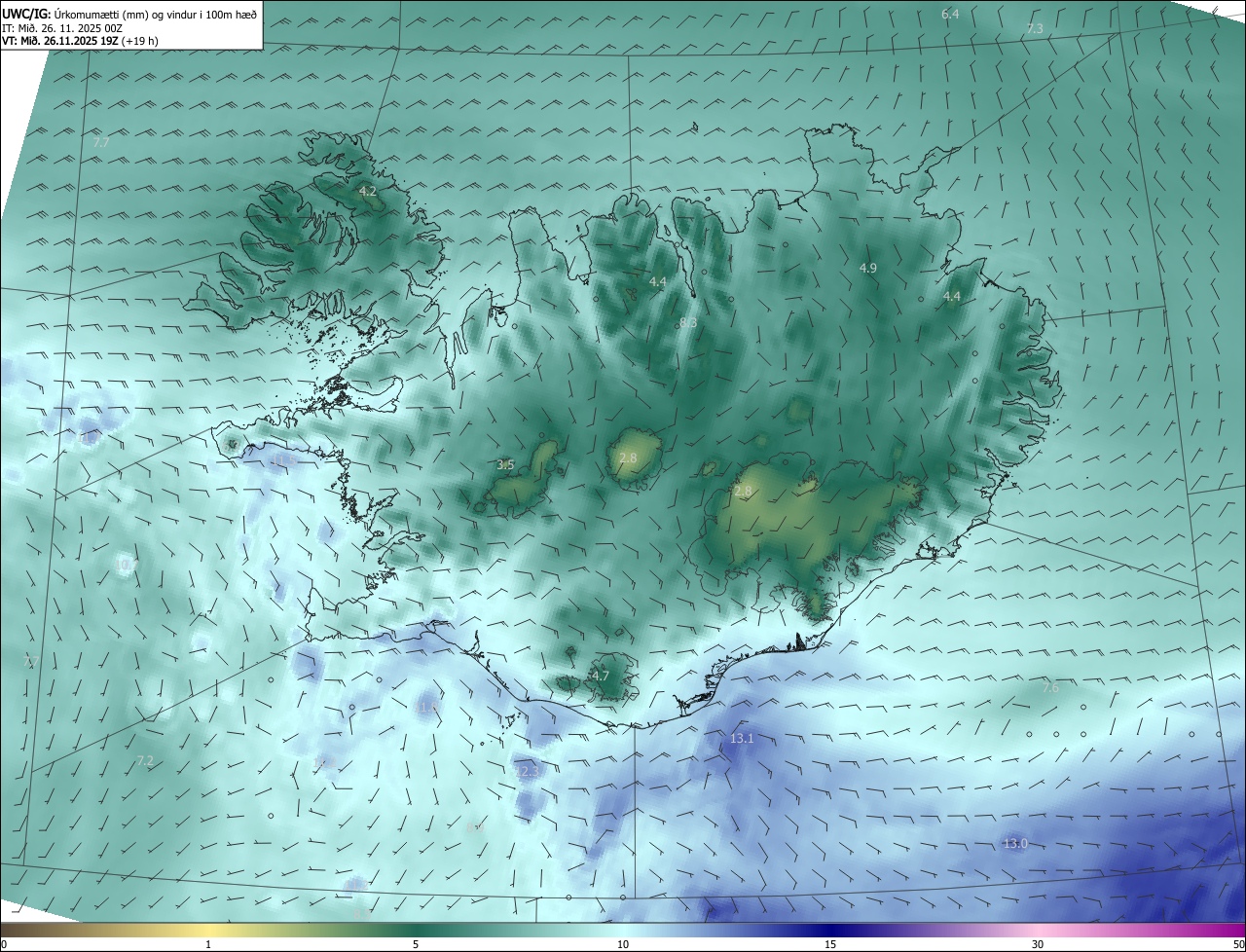1246x952 pixels.
Task: Click the 4.2 value on the Westfjords
Action: tap(367, 192)
